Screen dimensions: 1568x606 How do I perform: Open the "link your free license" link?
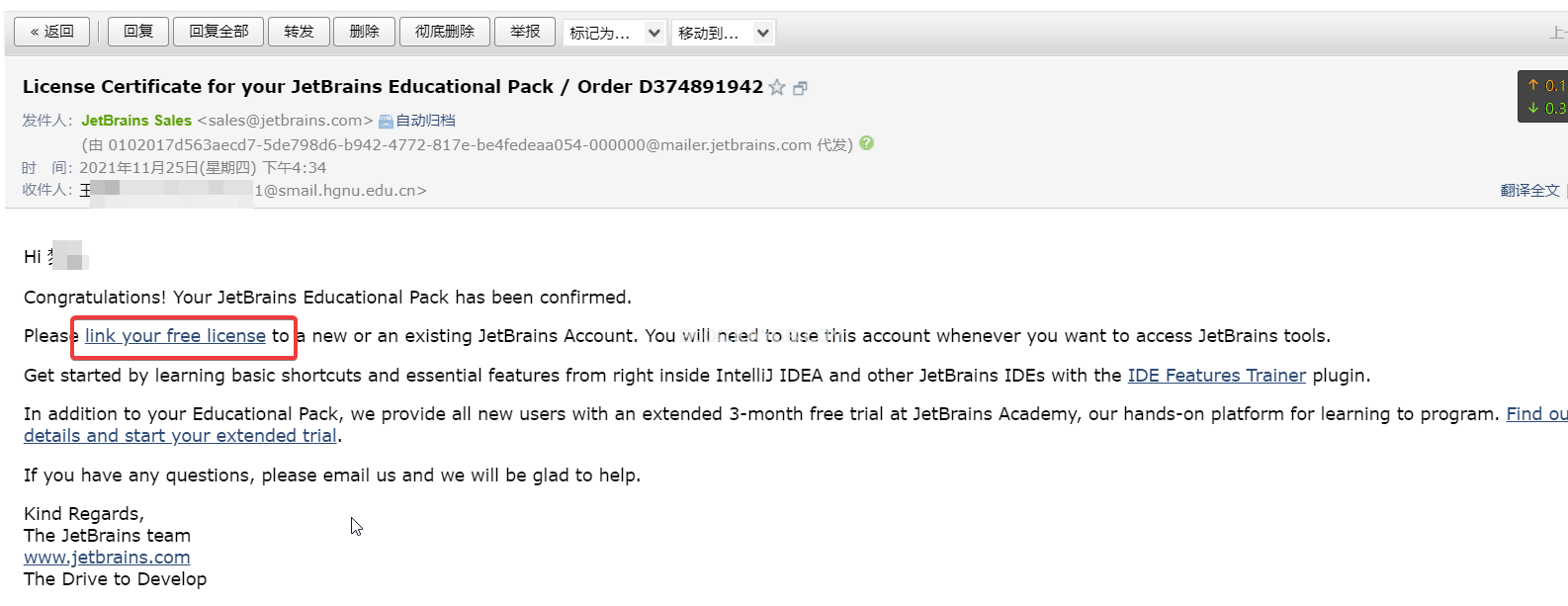(x=175, y=336)
